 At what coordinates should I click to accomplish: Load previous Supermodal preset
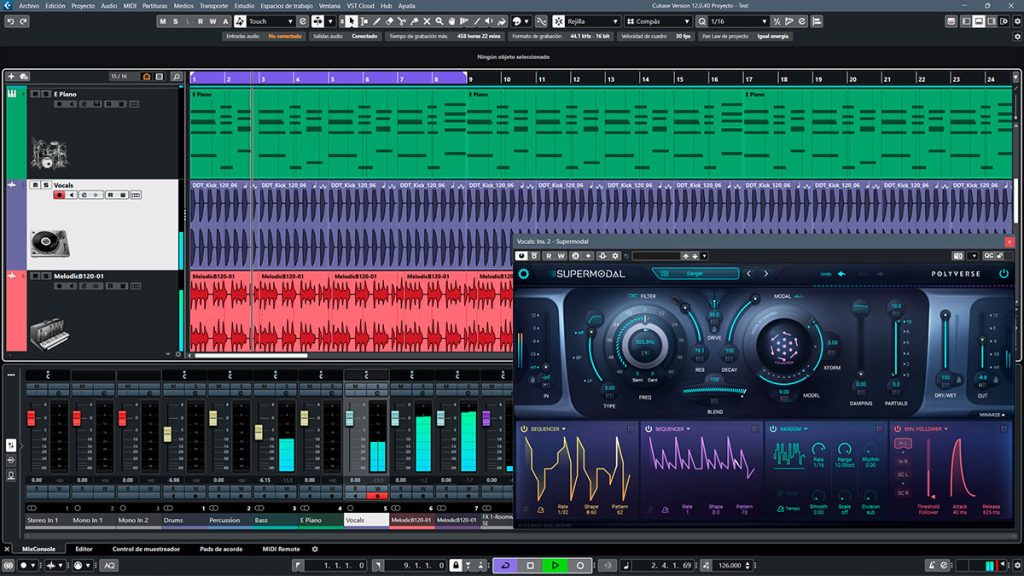pyautogui.click(x=749, y=274)
